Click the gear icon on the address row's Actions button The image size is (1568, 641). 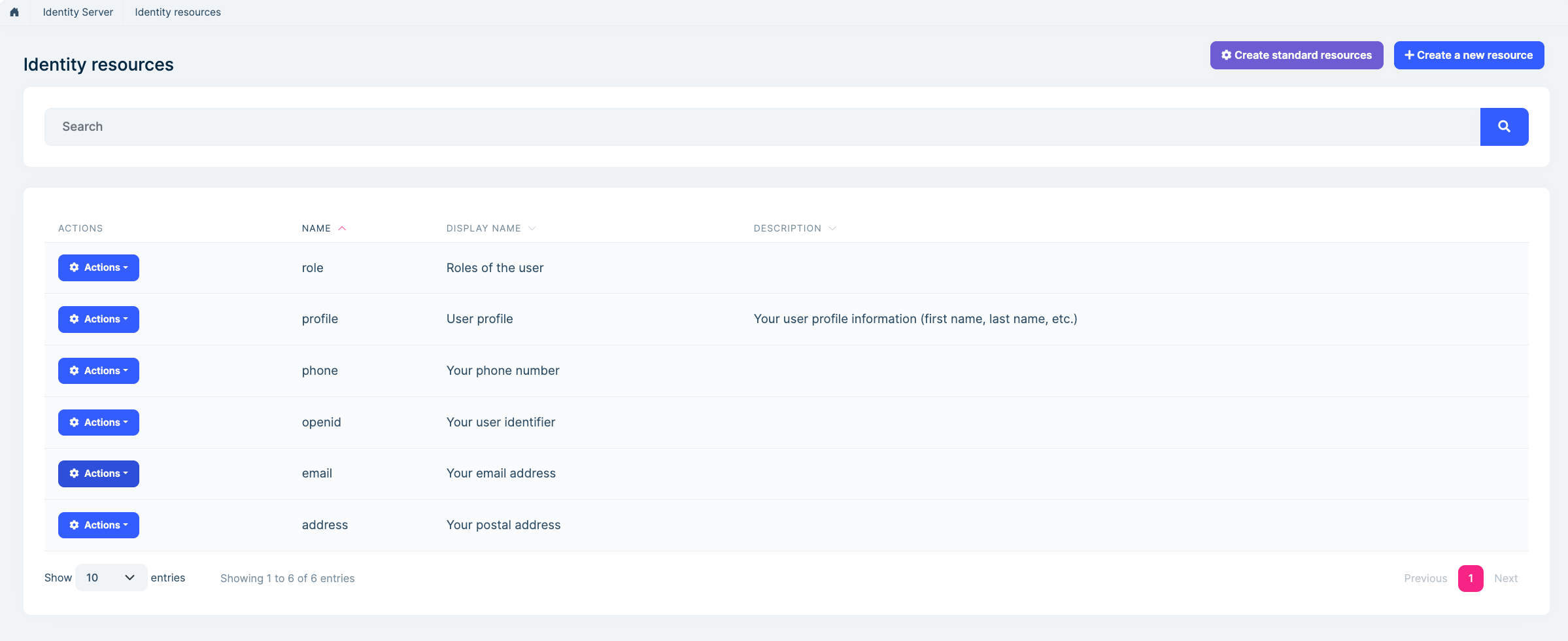pyautogui.click(x=75, y=525)
